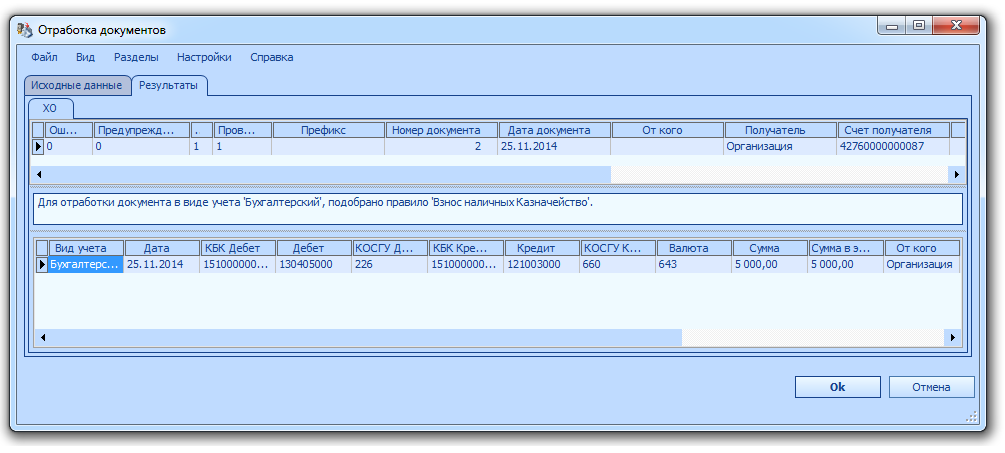The image size is (1005, 453).
Task: Click the Счет получателя column header
Action: click(893, 130)
